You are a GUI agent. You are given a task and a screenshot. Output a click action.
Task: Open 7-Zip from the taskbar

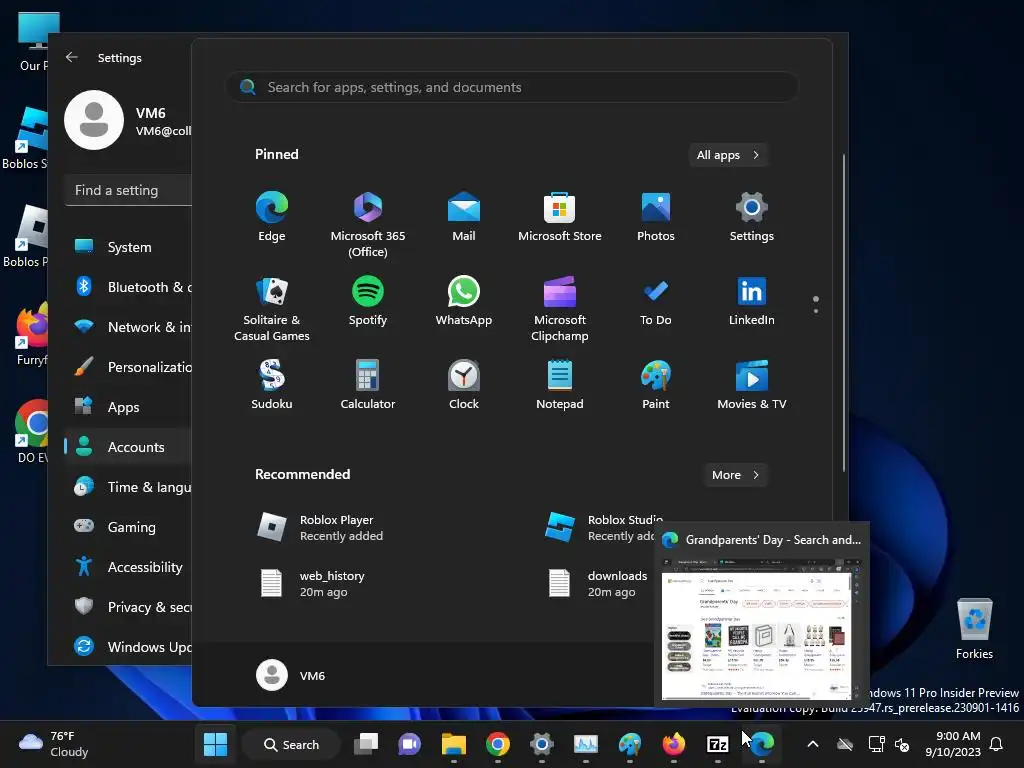pos(717,744)
